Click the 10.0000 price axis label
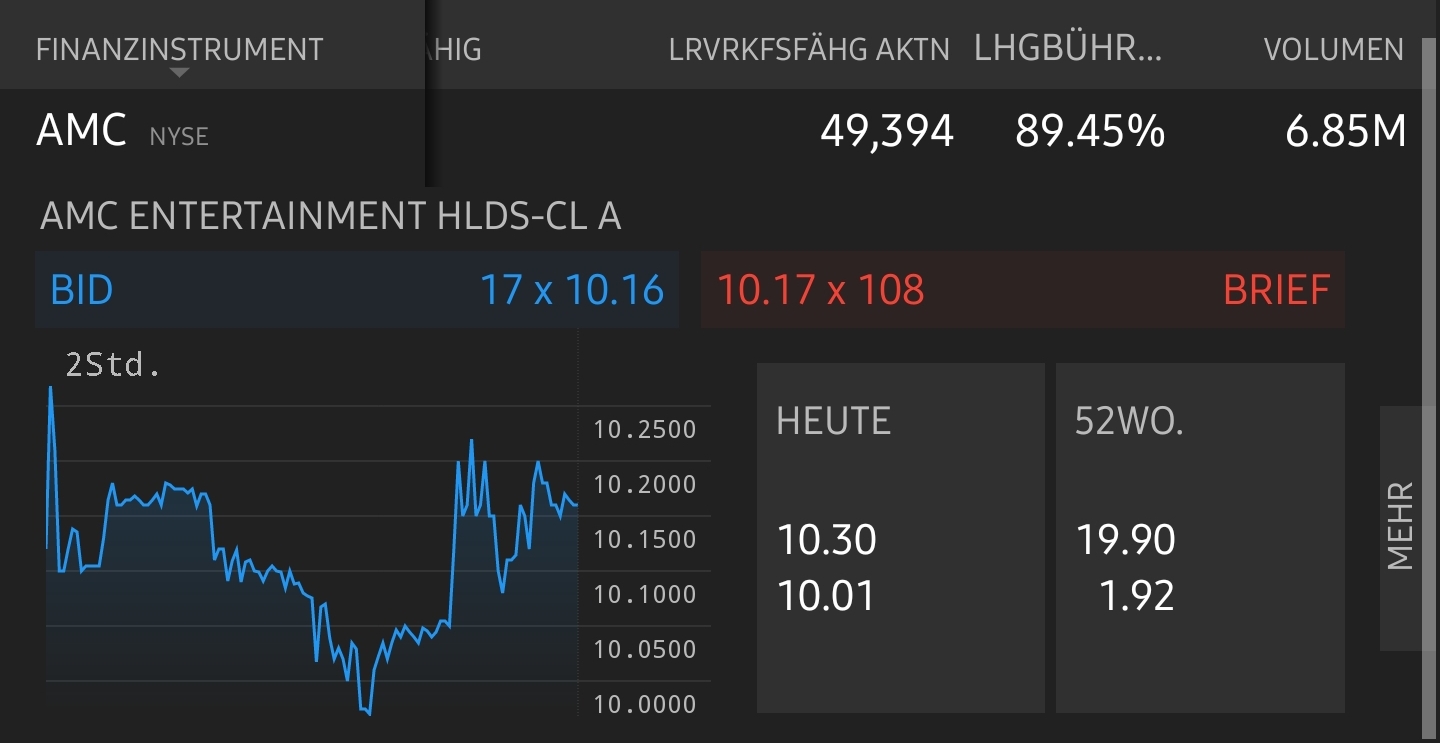Image resolution: width=1440 pixels, height=743 pixels. 645,705
